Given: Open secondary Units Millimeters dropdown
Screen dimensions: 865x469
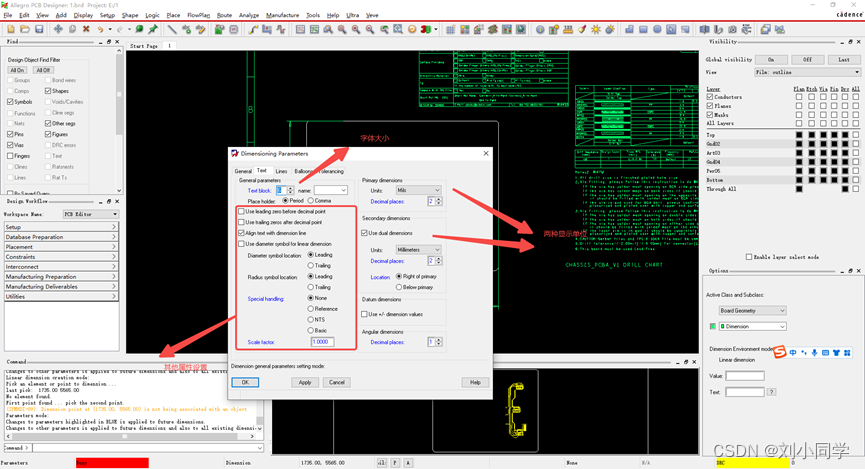Looking at the screenshot, I should [419, 250].
